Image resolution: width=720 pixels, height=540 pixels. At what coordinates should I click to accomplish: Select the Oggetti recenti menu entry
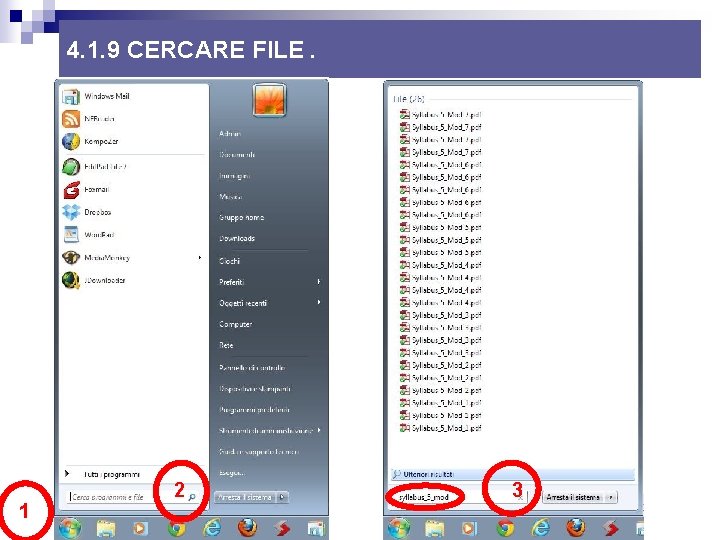coord(243,303)
